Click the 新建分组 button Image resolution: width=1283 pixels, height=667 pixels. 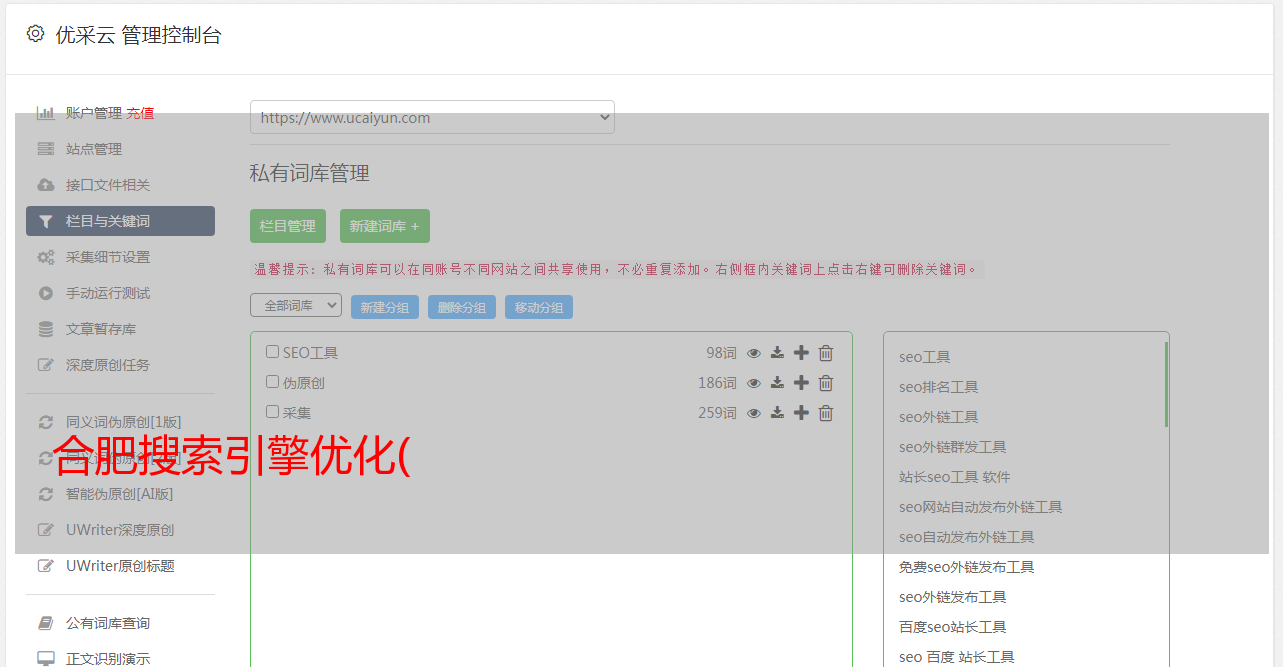(385, 308)
